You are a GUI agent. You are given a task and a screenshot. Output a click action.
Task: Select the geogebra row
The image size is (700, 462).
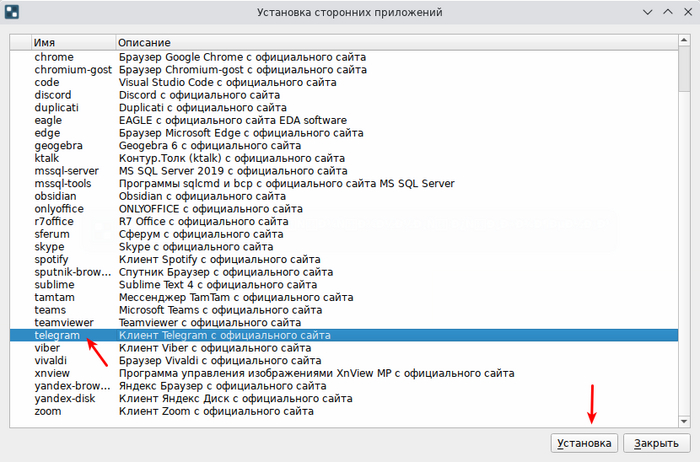(344, 146)
